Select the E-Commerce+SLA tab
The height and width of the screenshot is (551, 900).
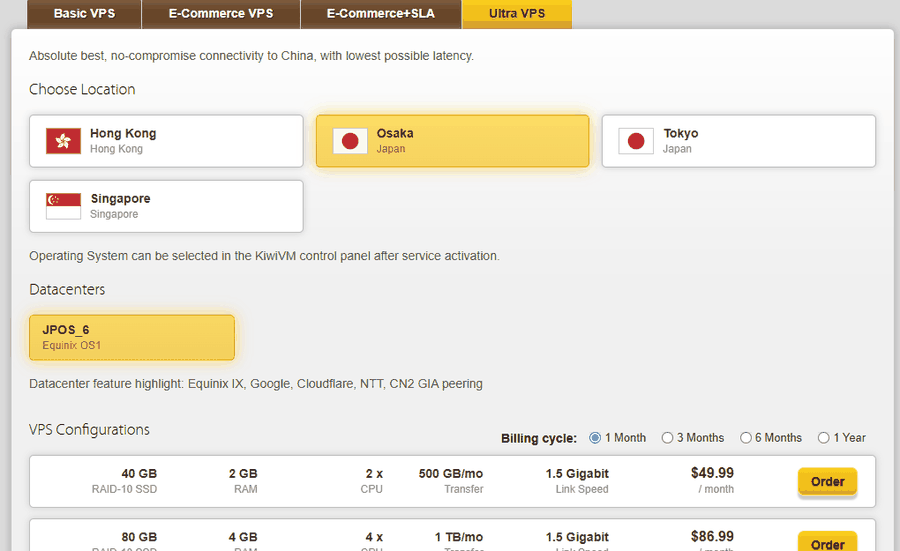(381, 14)
